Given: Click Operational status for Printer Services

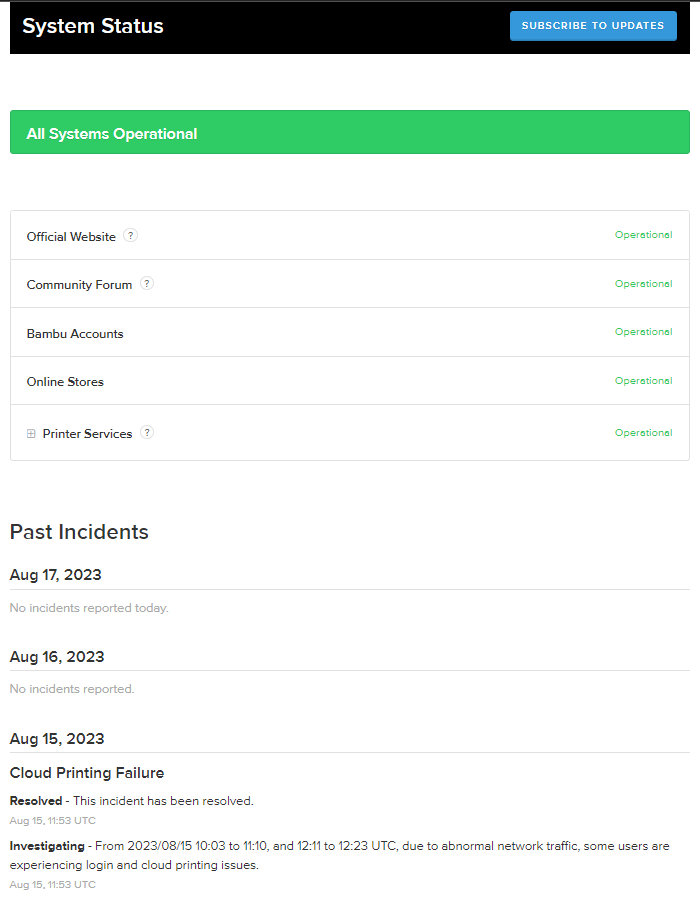Looking at the screenshot, I should pos(643,433).
